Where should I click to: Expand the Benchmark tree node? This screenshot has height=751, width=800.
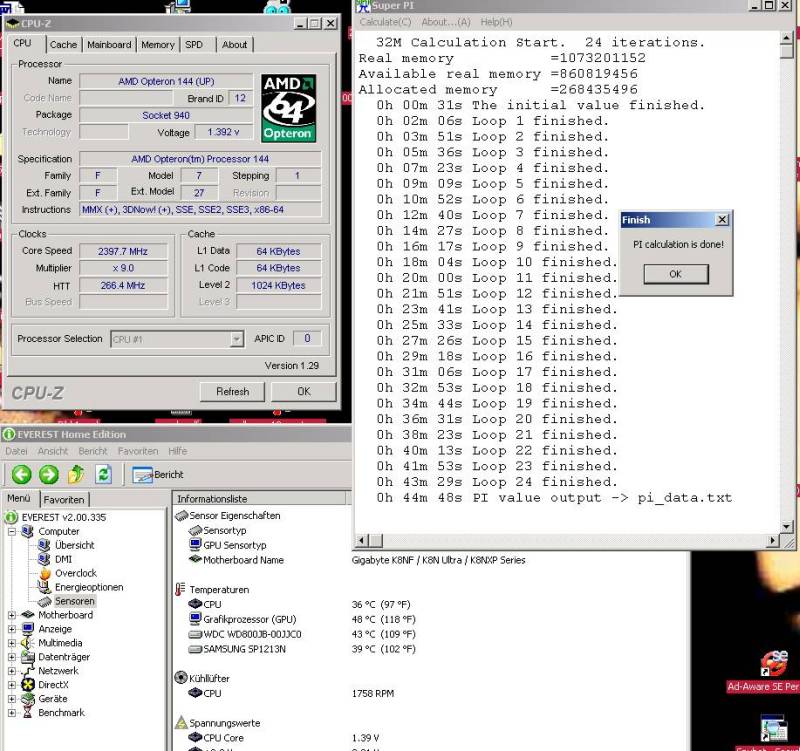pyautogui.click(x=12, y=713)
